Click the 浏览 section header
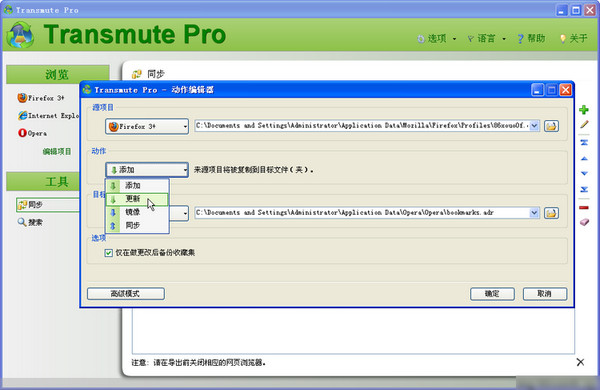This screenshot has width=600, height=390. point(57,74)
